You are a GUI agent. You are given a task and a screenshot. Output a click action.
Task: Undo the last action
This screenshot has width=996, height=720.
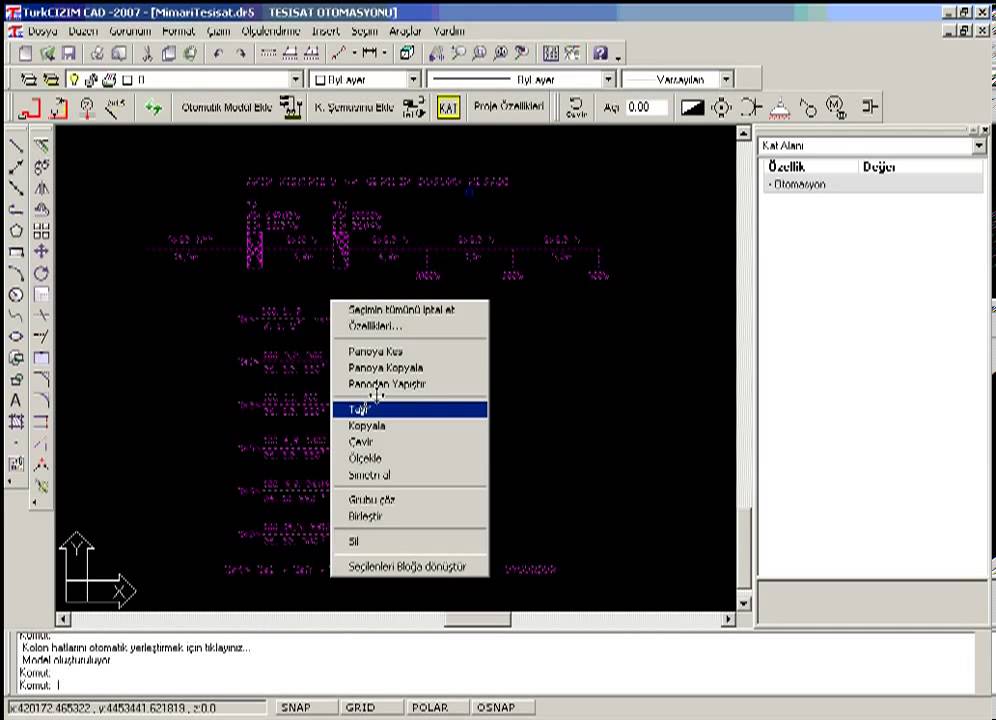tap(219, 54)
